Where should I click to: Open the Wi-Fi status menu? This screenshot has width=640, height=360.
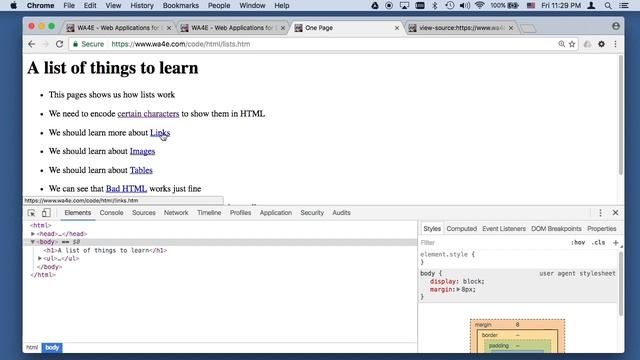(x=480, y=6)
